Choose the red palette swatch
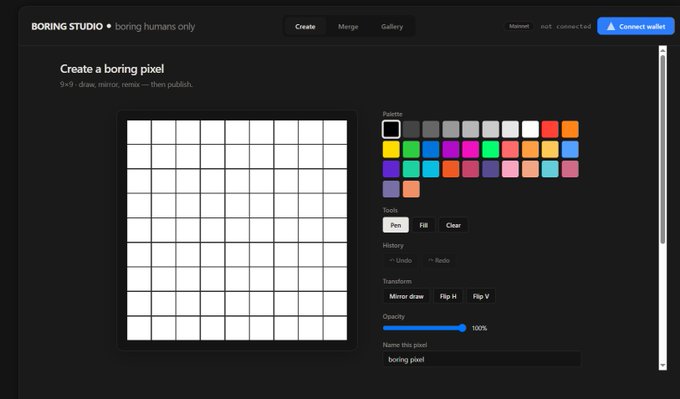680x399 pixels. [x=550, y=129]
